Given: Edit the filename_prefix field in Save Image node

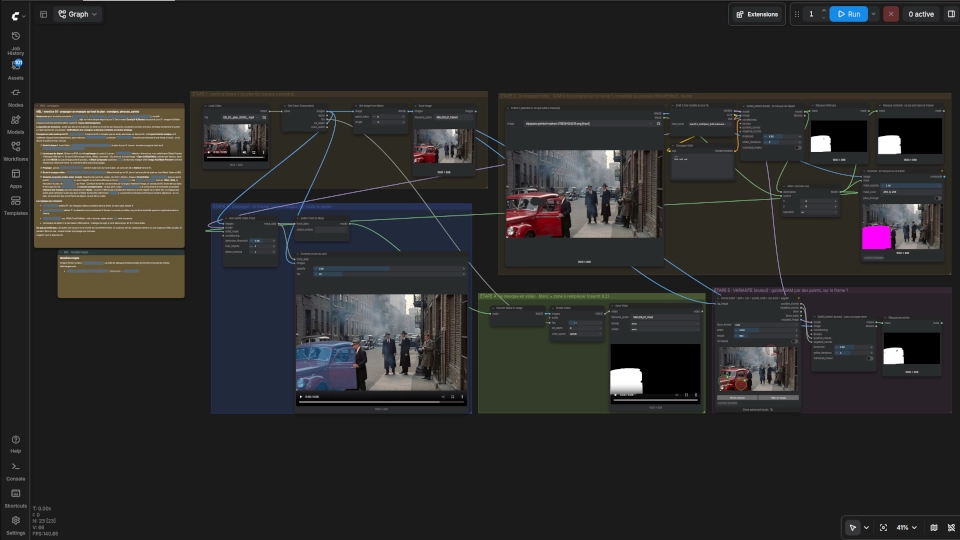Looking at the screenshot, I should (454, 117).
